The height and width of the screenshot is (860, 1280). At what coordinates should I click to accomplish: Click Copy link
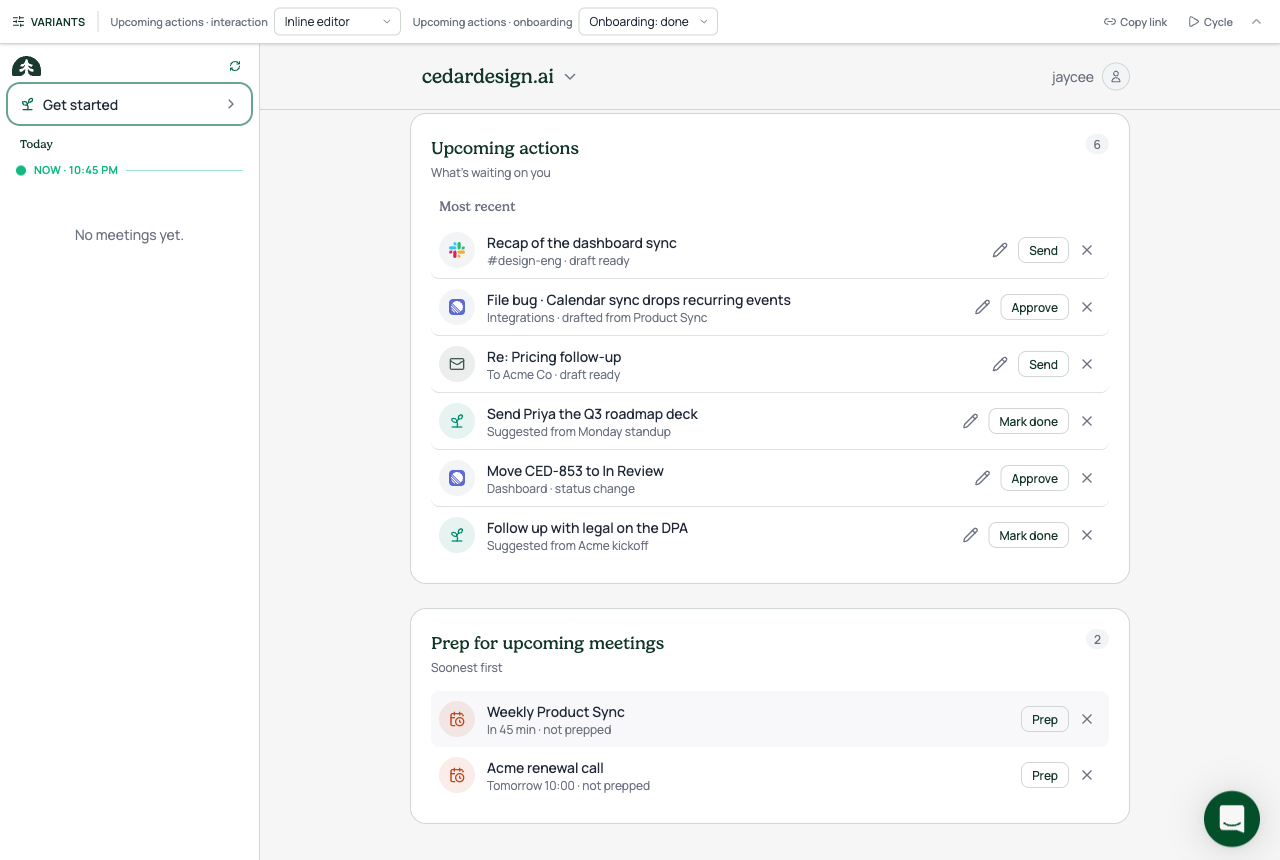click(1135, 22)
